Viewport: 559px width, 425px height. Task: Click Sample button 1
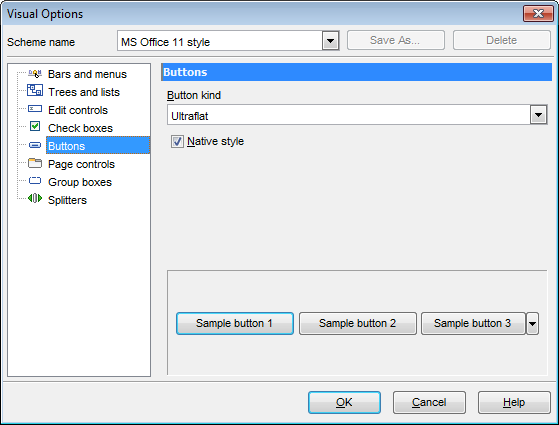tap(235, 323)
